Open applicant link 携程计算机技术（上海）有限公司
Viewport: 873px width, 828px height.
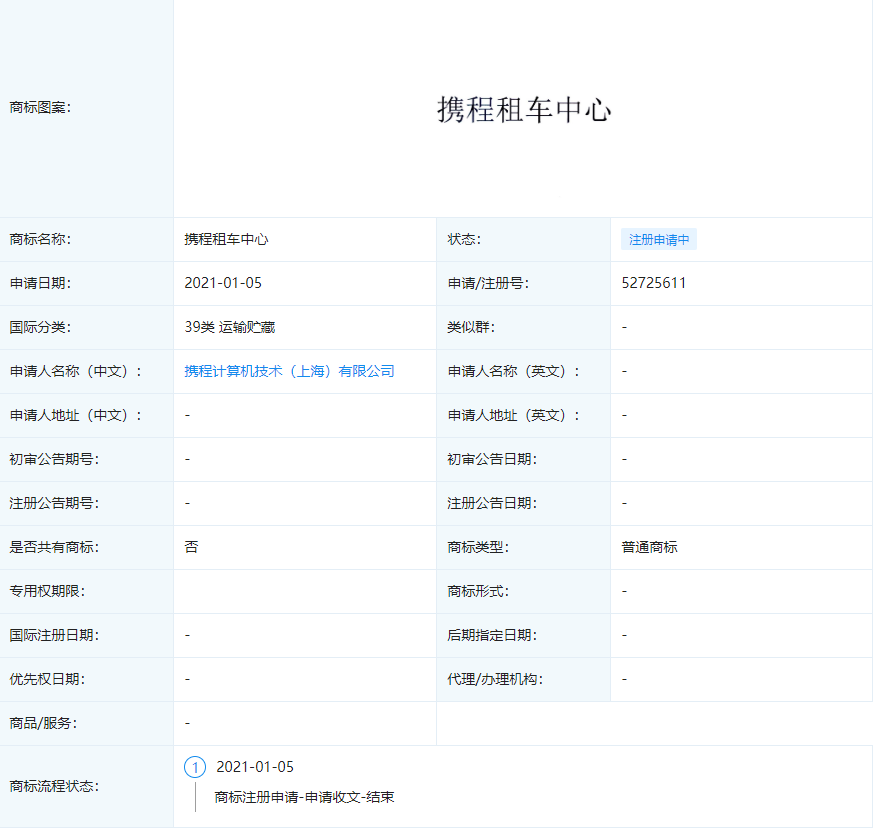(289, 371)
